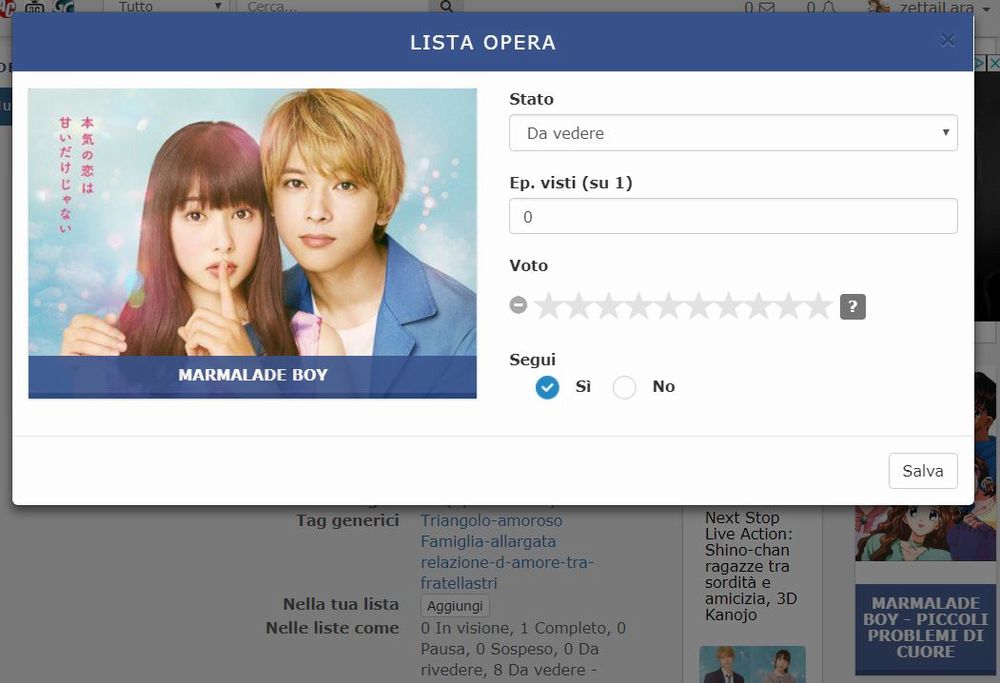The height and width of the screenshot is (683, 1000).
Task: Rate with the sixth star
Action: pos(698,306)
